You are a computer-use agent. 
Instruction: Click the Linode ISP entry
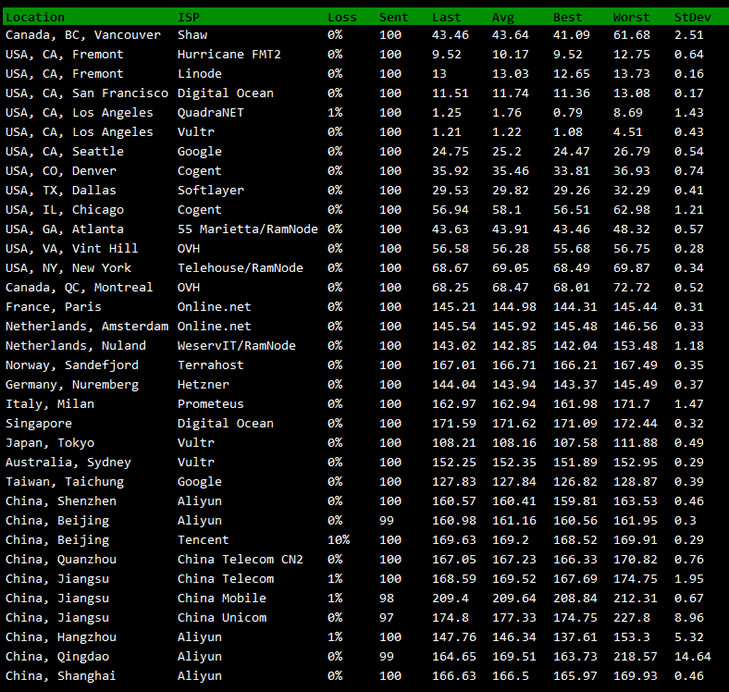click(x=199, y=74)
